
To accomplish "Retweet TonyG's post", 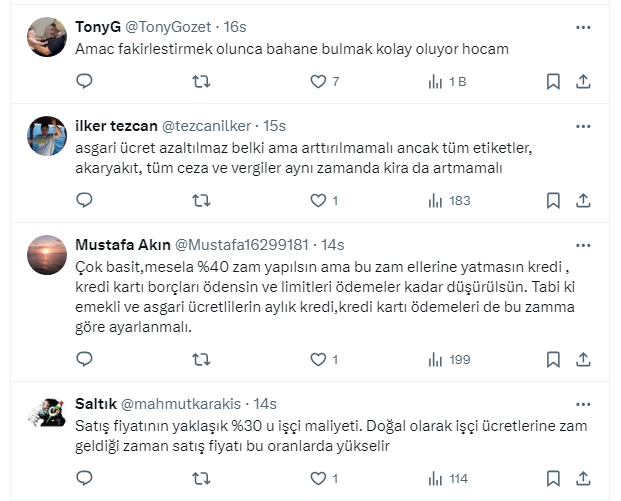I will pos(200,82).
